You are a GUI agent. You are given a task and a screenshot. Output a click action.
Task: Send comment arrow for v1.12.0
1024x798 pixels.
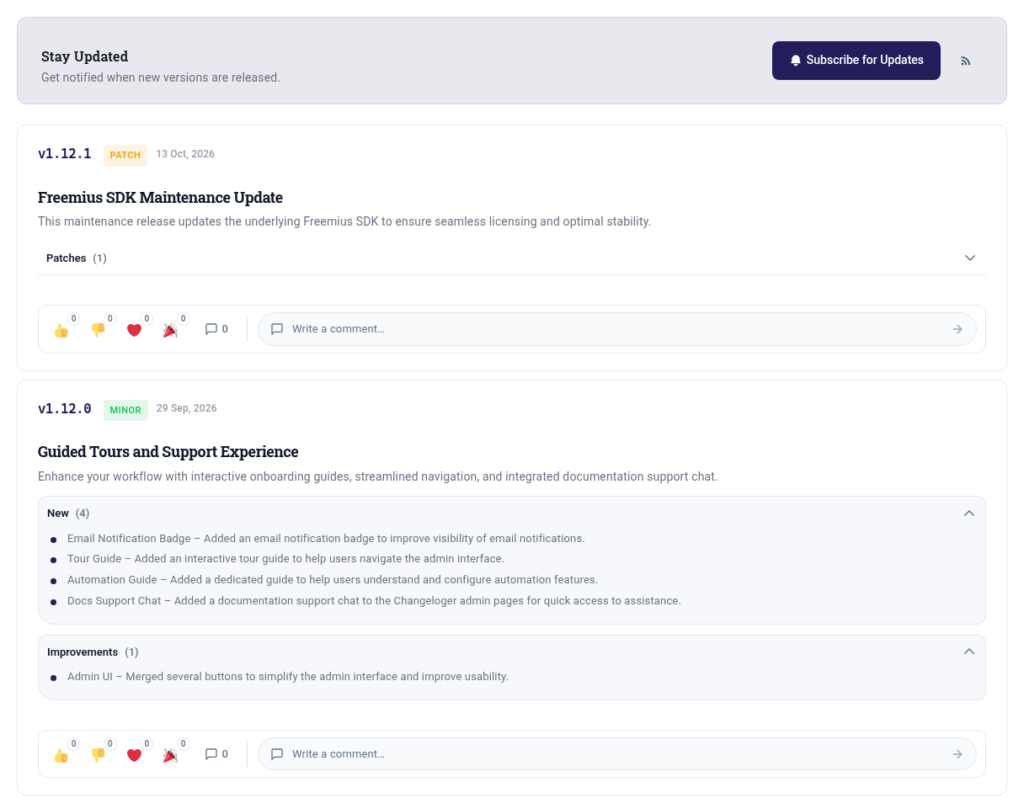(957, 754)
